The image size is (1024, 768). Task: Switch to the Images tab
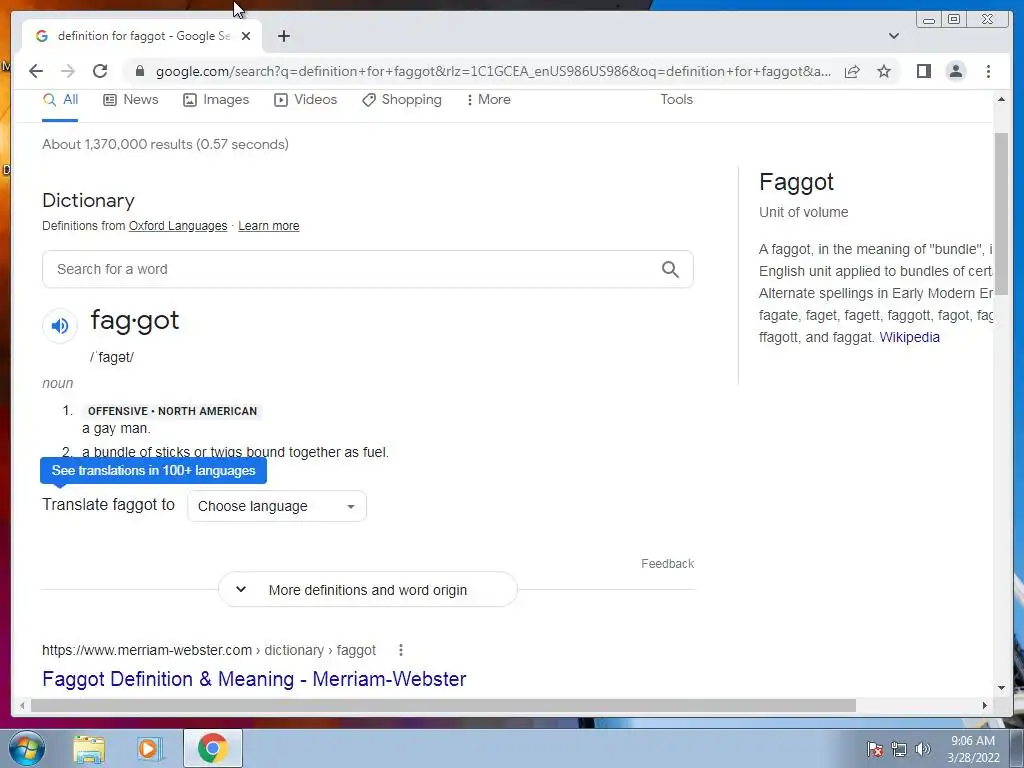216,99
